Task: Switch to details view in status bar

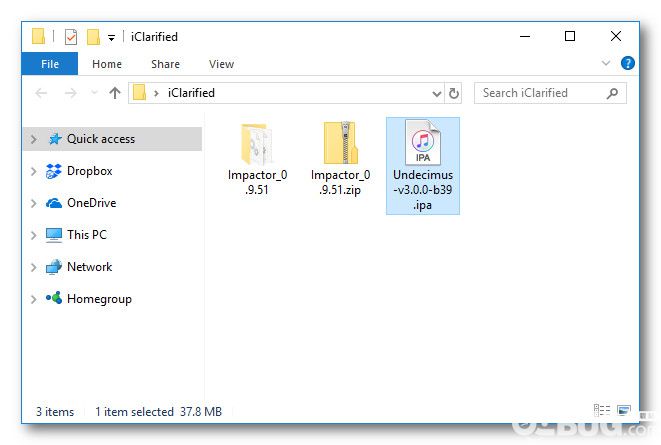Action: coord(602,410)
